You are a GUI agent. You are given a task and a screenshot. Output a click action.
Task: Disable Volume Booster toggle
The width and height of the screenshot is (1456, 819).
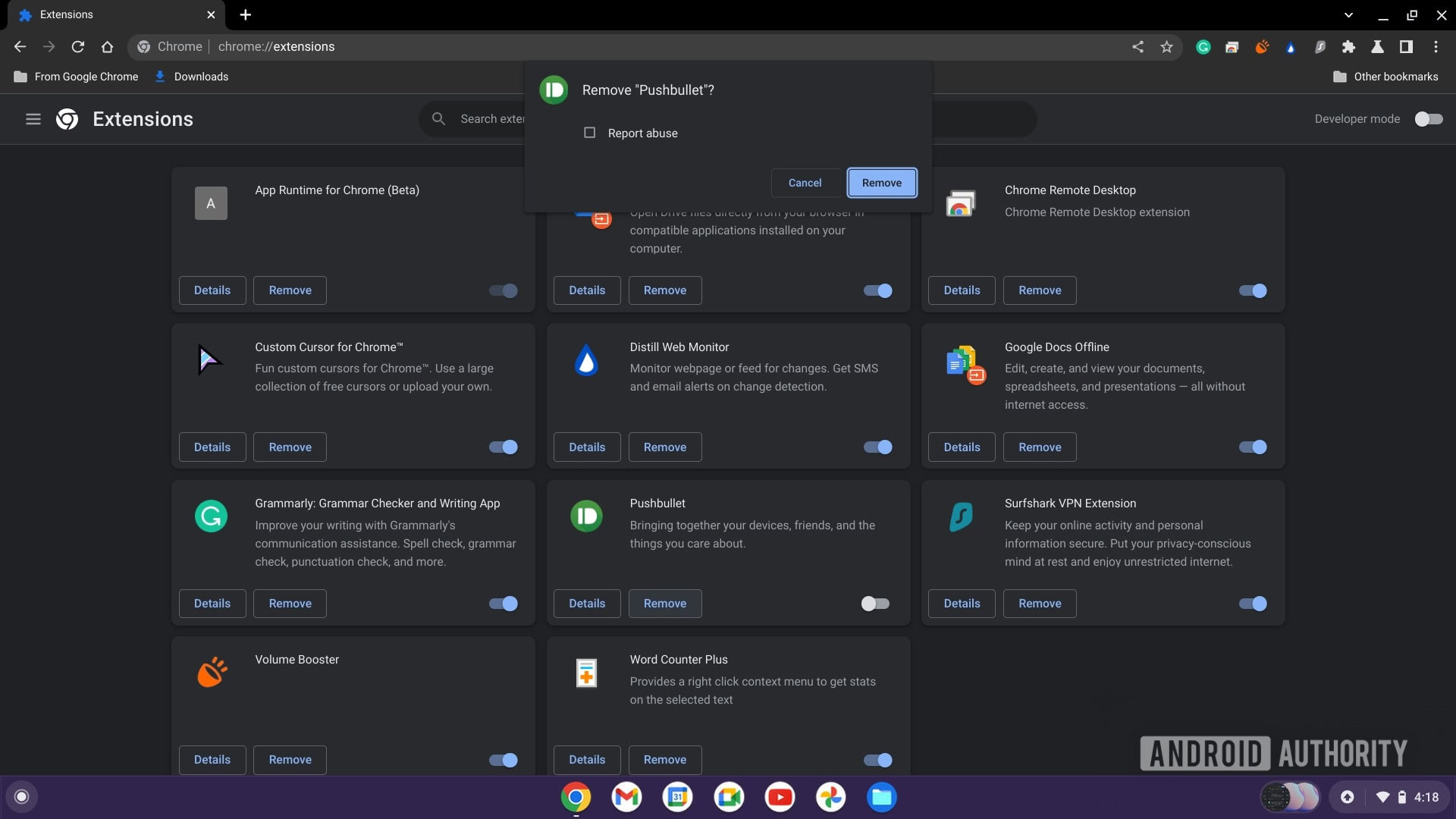pos(504,760)
